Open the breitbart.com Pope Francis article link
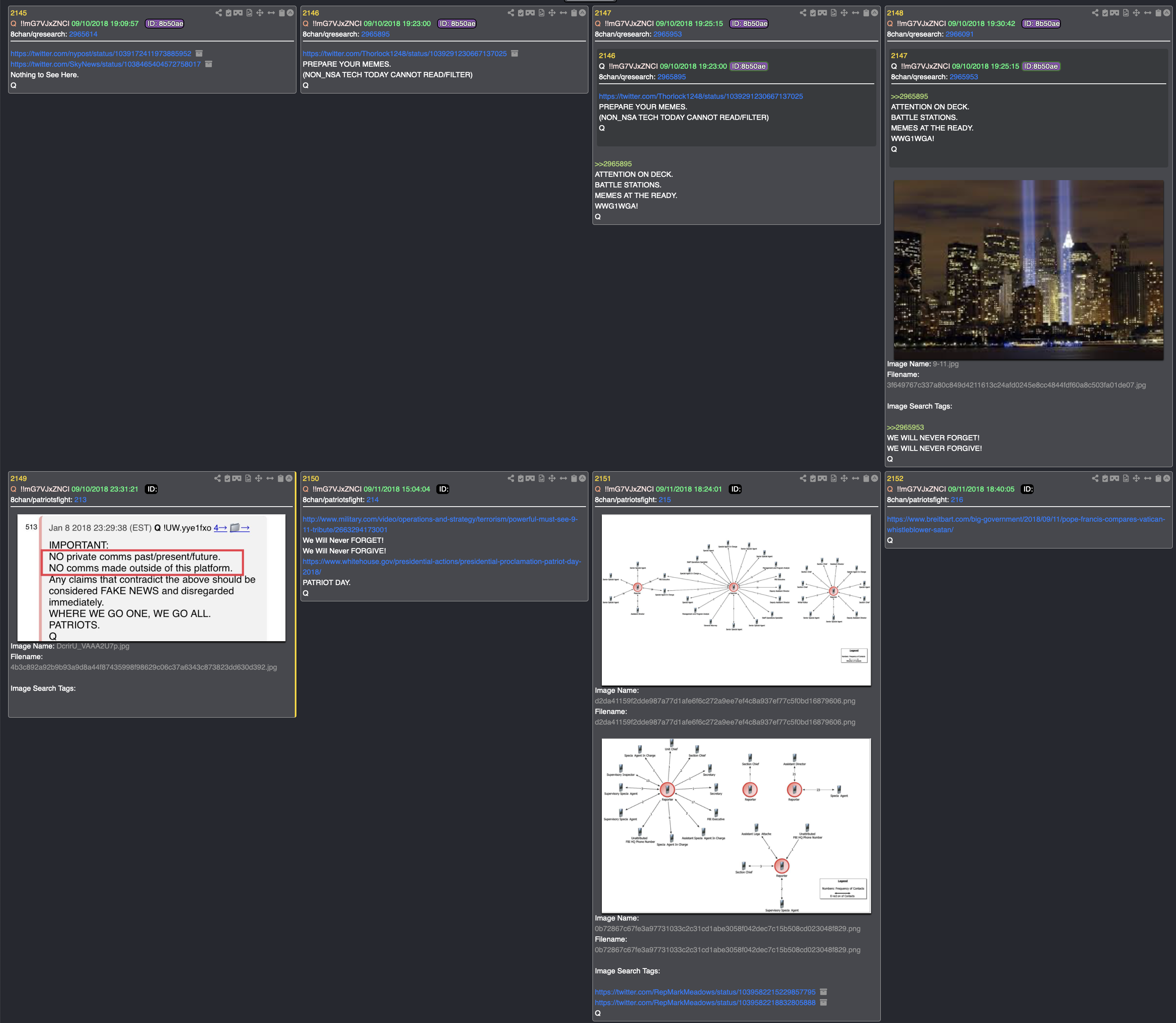 [x=1026, y=525]
